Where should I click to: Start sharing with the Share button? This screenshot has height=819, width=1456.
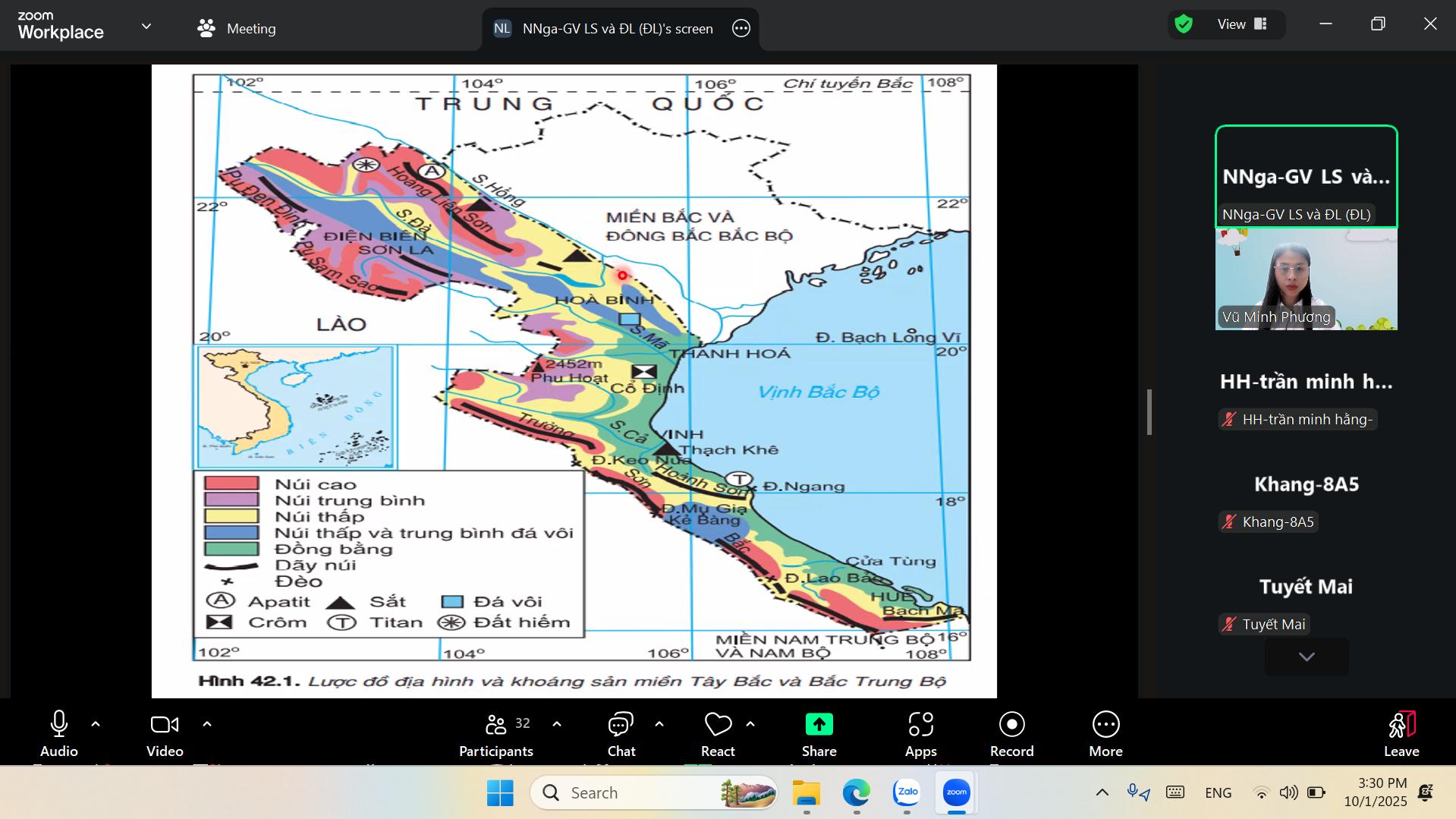819,733
